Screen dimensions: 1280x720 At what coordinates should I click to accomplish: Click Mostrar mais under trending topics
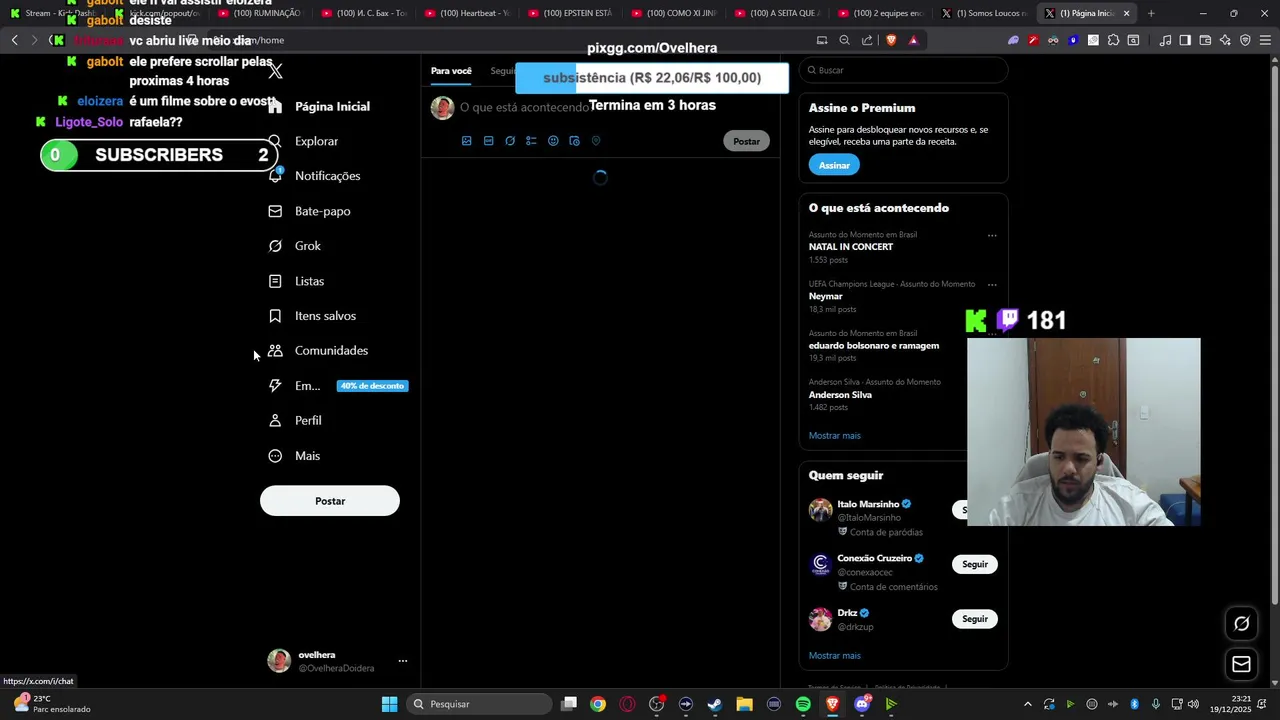(834, 436)
